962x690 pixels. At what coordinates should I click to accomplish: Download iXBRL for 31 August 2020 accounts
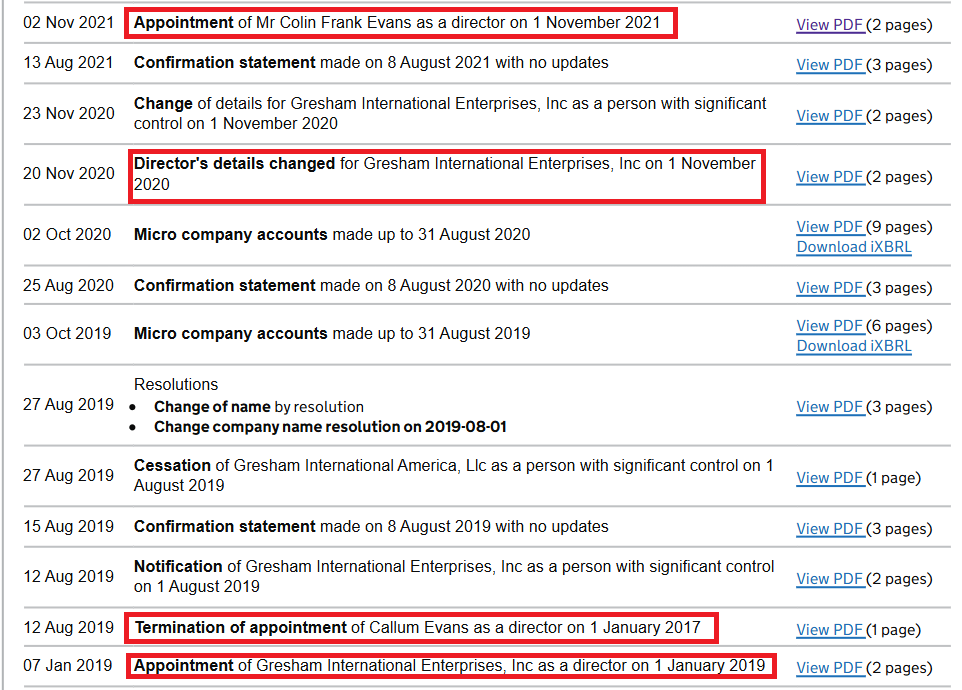tap(854, 247)
